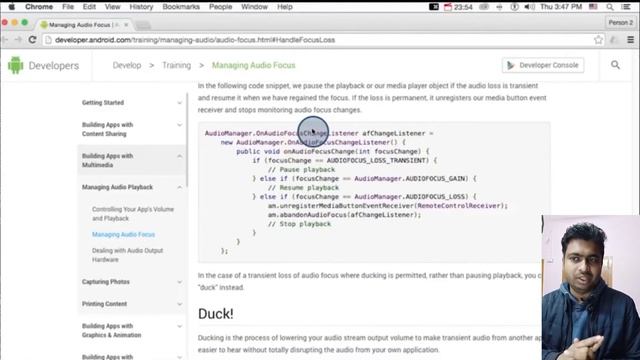Open the Help menu

point(285,7)
